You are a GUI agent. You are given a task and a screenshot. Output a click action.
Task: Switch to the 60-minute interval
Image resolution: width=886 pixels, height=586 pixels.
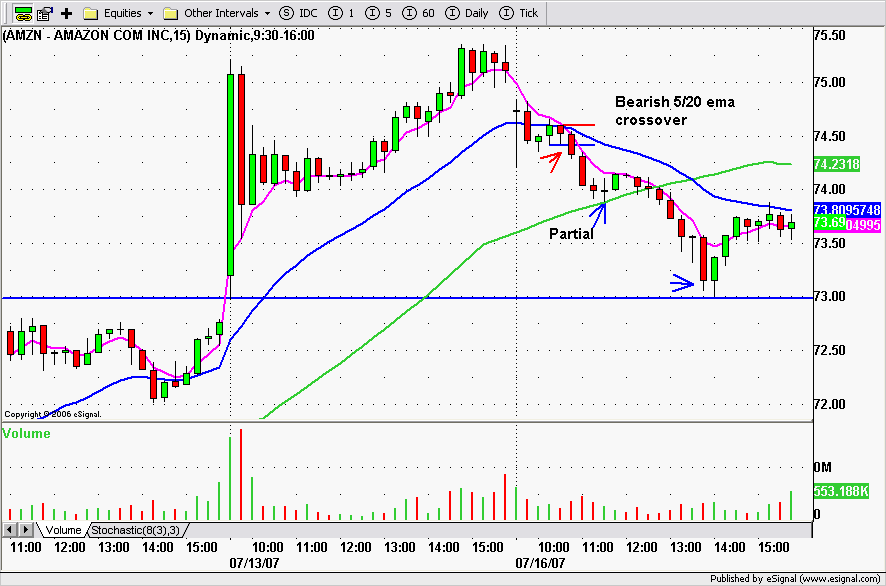click(x=419, y=13)
